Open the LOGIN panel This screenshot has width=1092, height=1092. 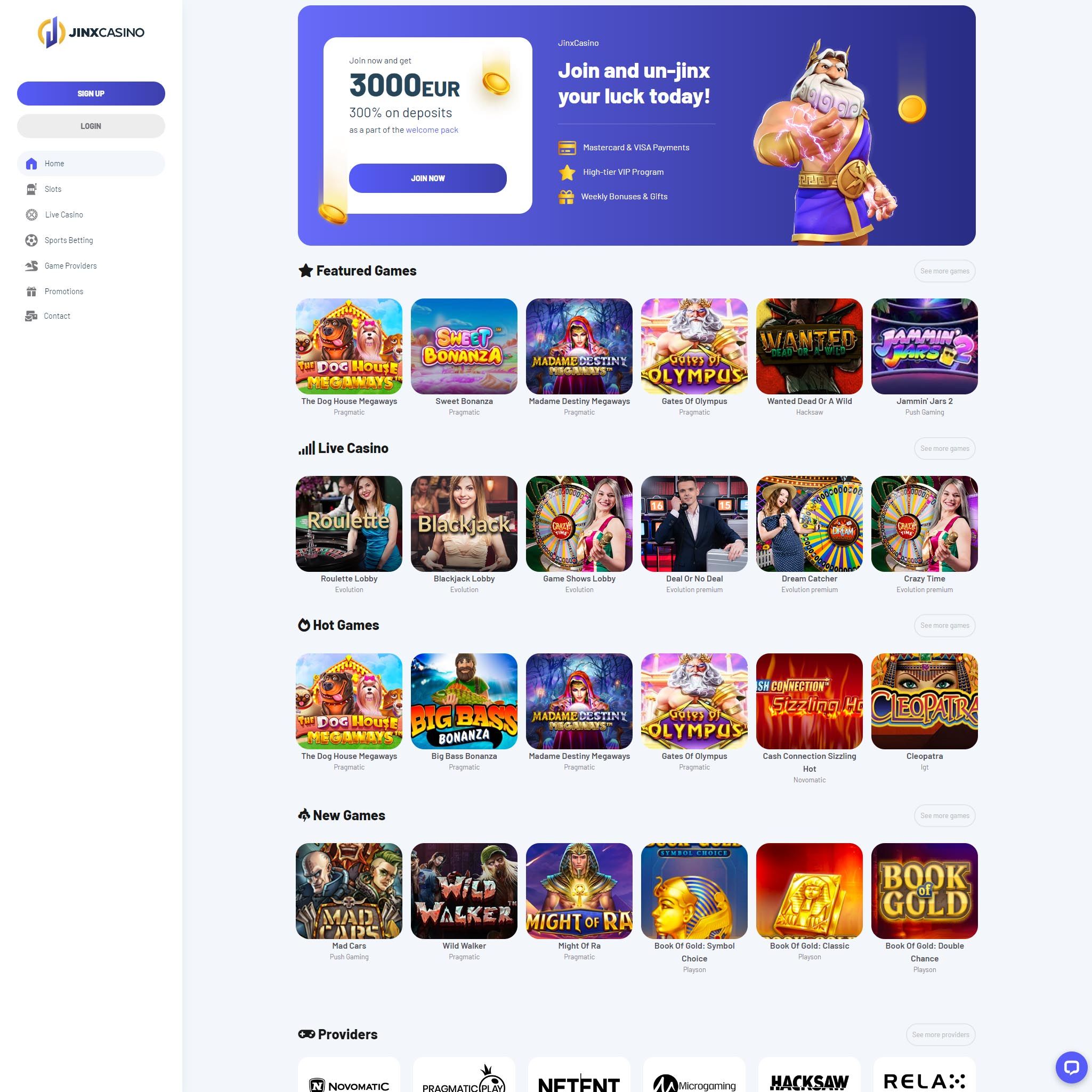91,126
